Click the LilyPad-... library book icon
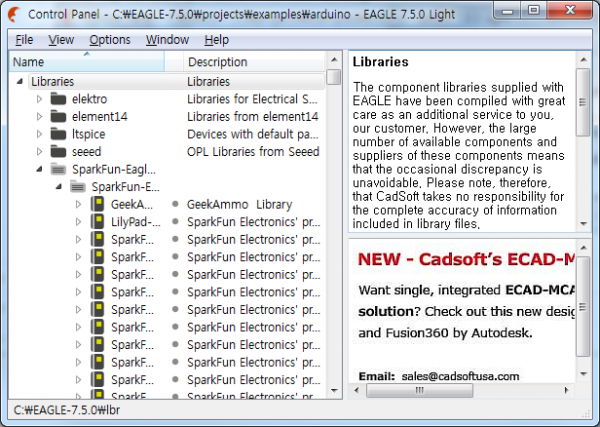600x427 pixels. [98, 222]
